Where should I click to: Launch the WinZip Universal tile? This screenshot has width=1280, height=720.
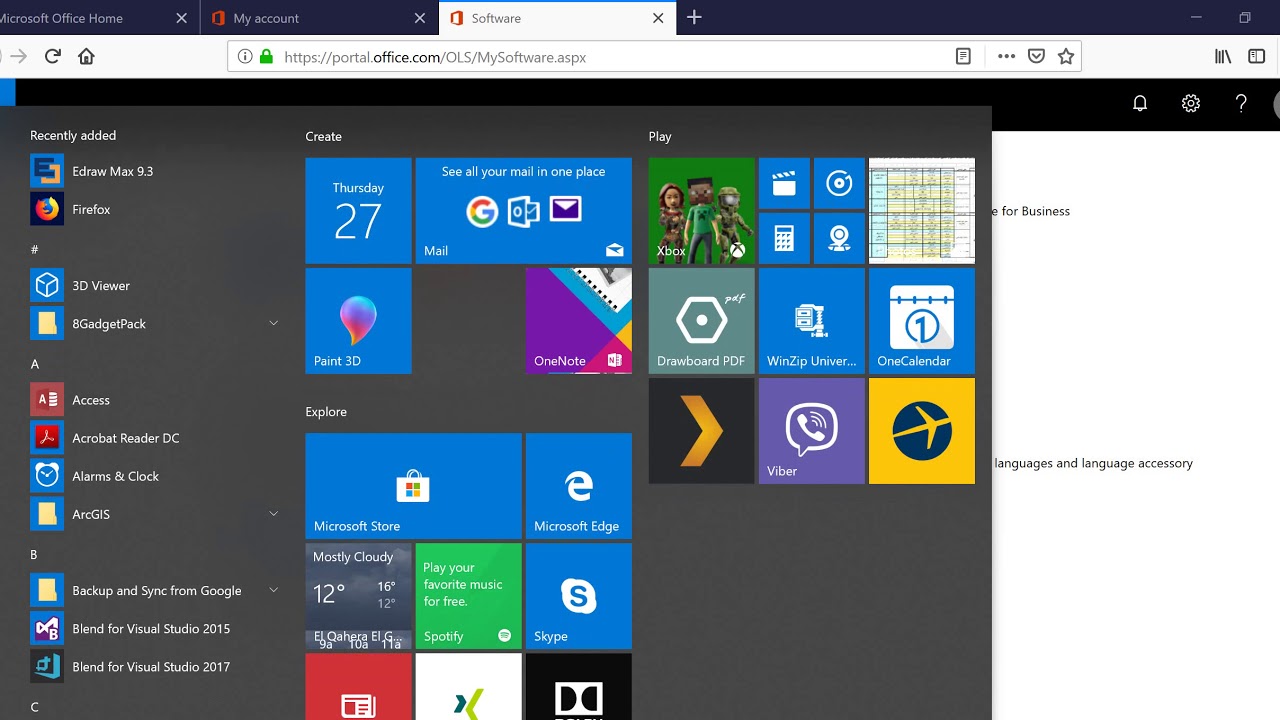click(x=812, y=321)
